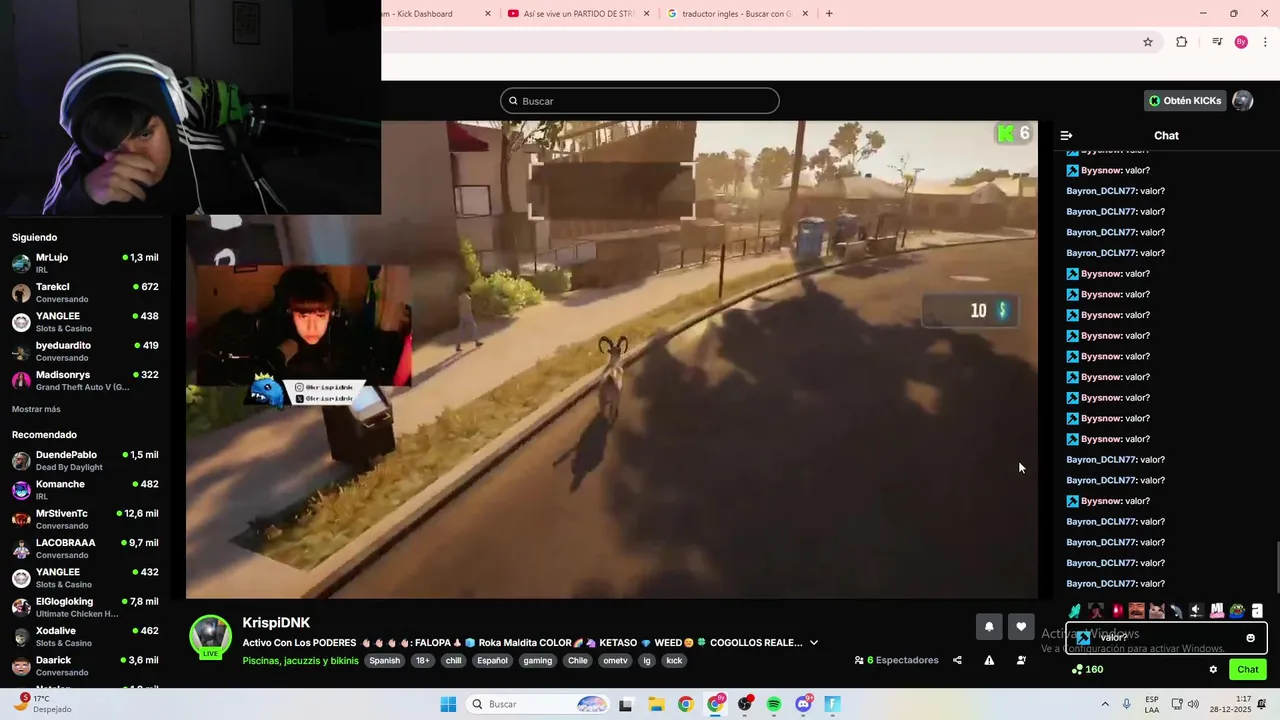Insert the Pepe frog emote
This screenshot has height=720, width=1280.
(x=1237, y=610)
